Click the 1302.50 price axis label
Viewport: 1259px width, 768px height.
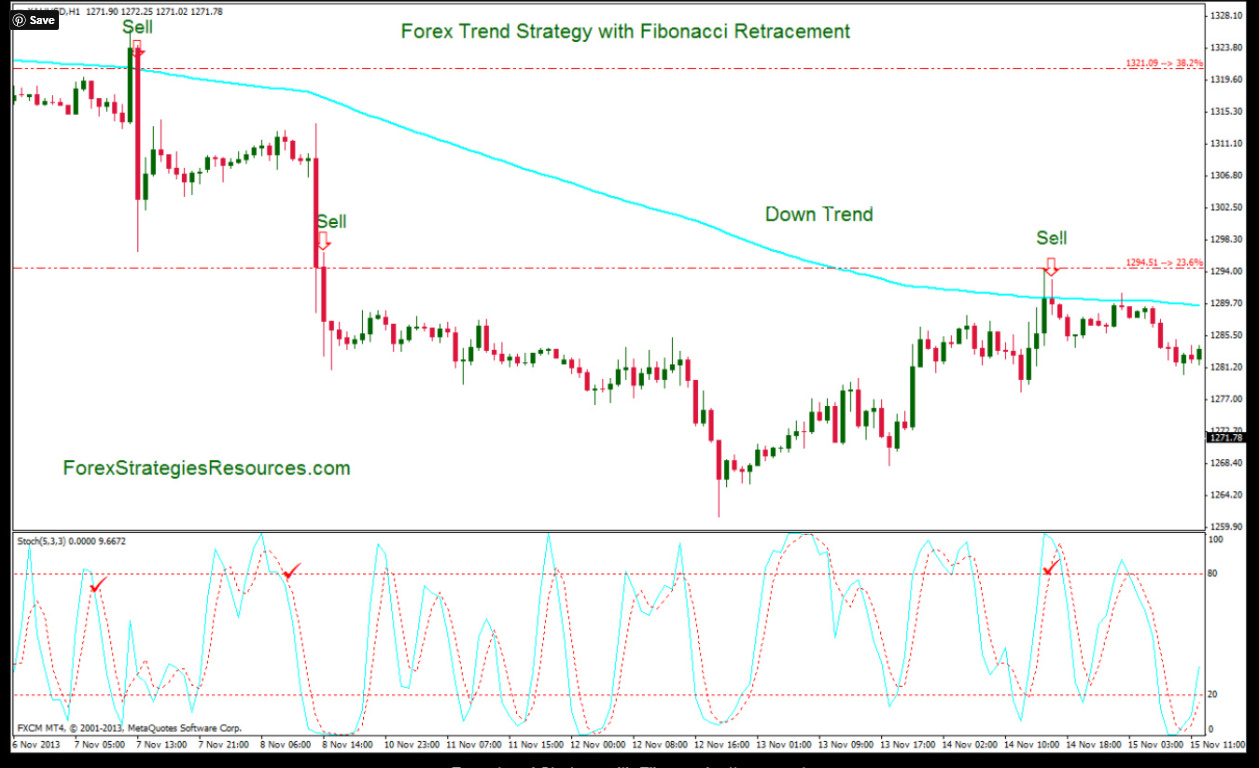pyautogui.click(x=1225, y=208)
